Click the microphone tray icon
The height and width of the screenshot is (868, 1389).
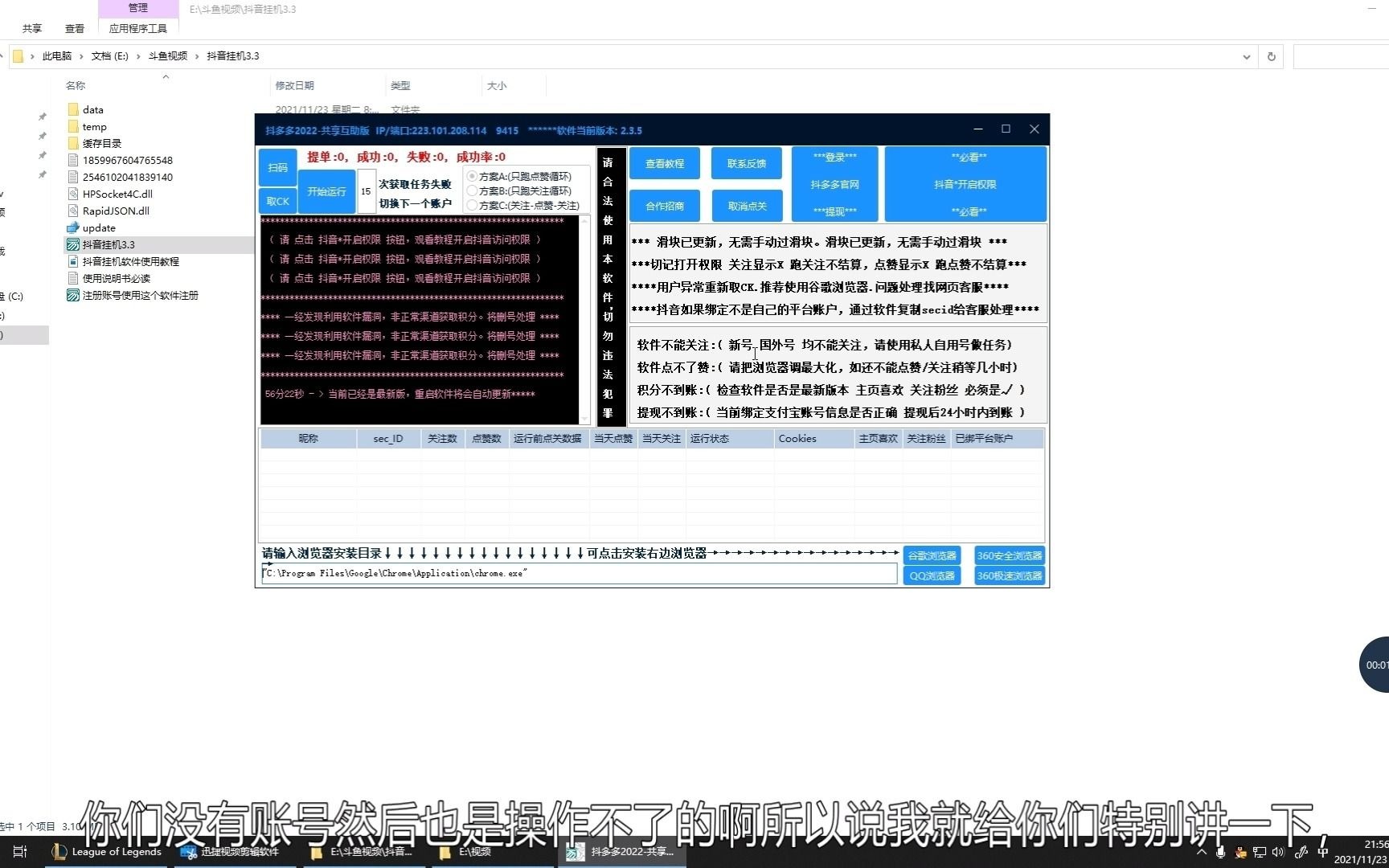(x=1221, y=852)
